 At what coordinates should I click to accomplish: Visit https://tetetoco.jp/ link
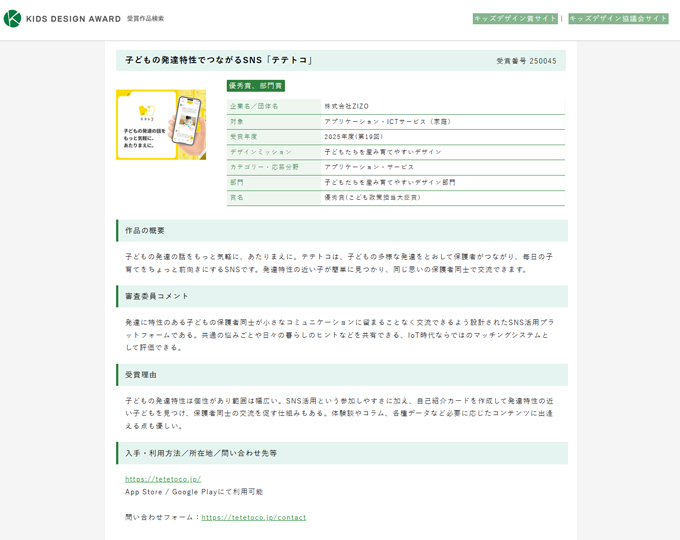pos(163,479)
